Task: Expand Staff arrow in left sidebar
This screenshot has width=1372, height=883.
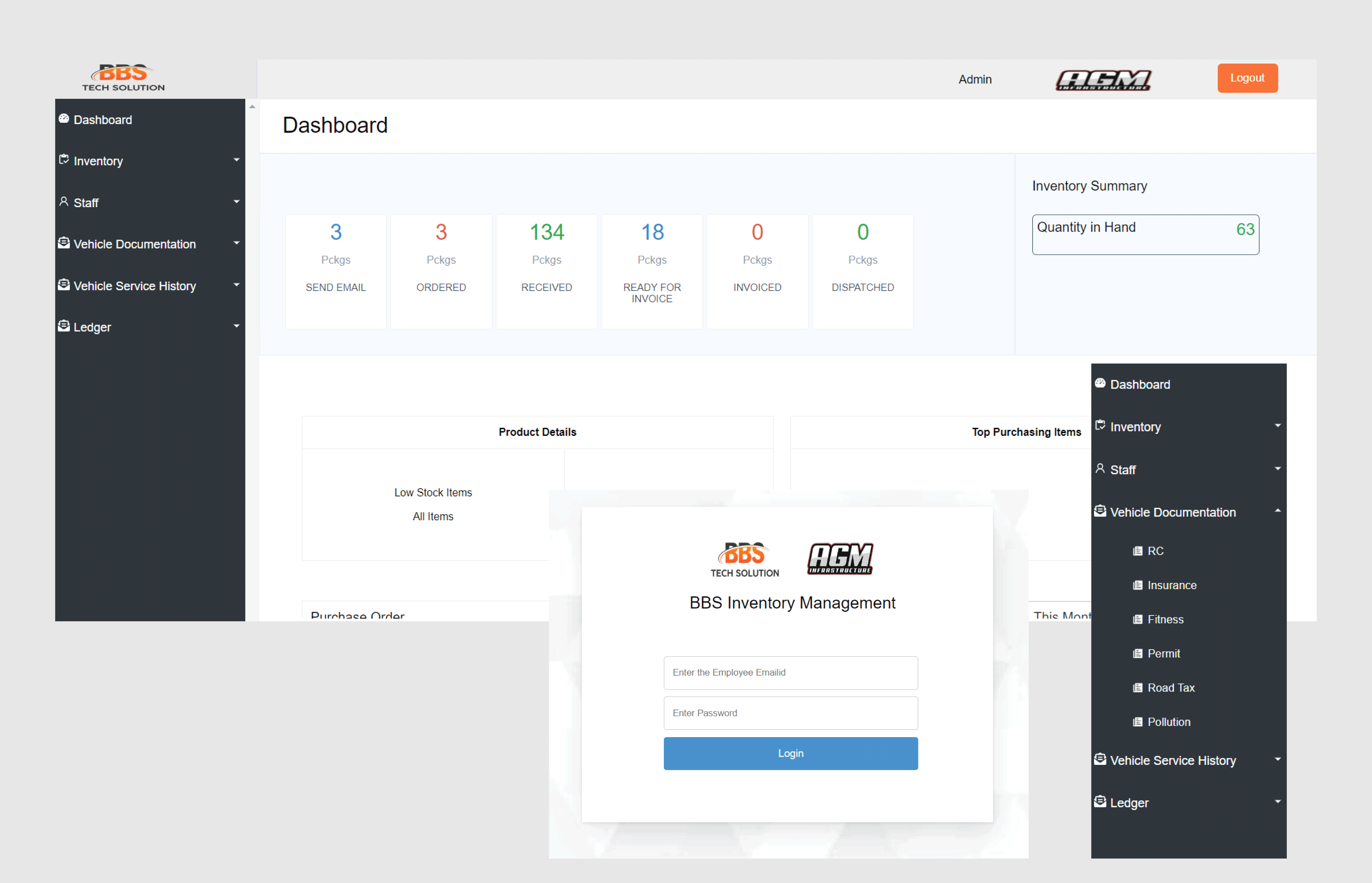Action: coord(236,202)
